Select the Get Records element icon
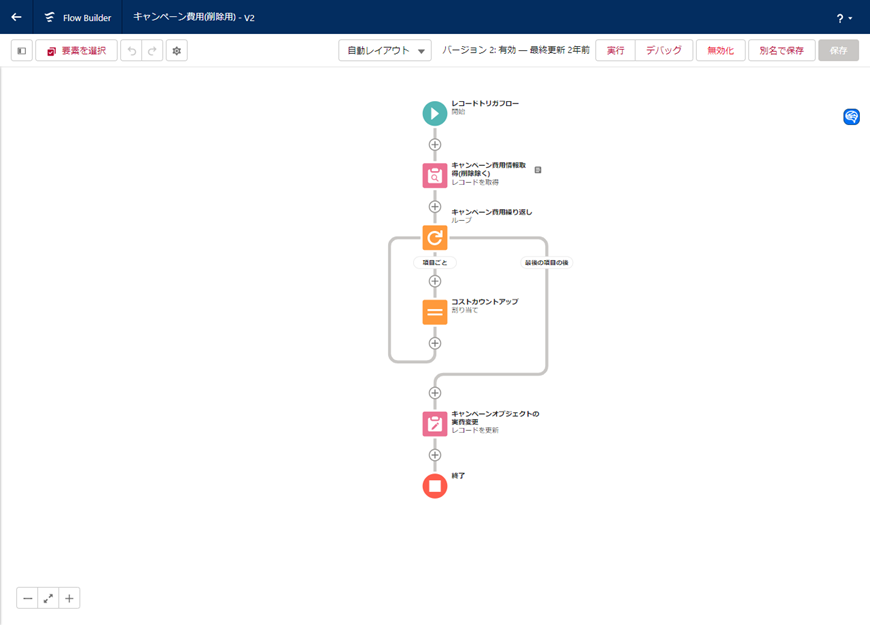 (x=434, y=176)
